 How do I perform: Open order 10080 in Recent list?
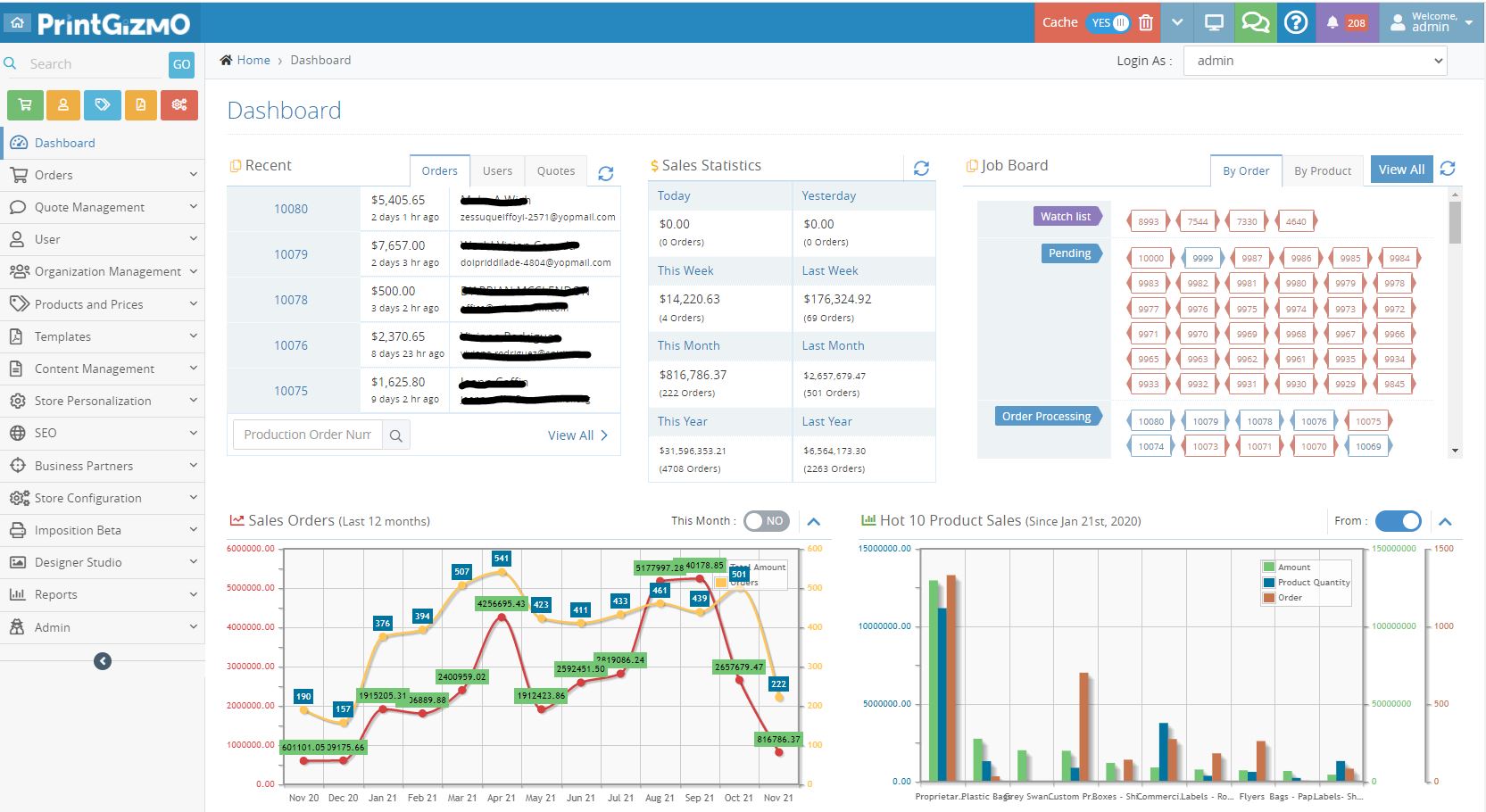pos(291,209)
